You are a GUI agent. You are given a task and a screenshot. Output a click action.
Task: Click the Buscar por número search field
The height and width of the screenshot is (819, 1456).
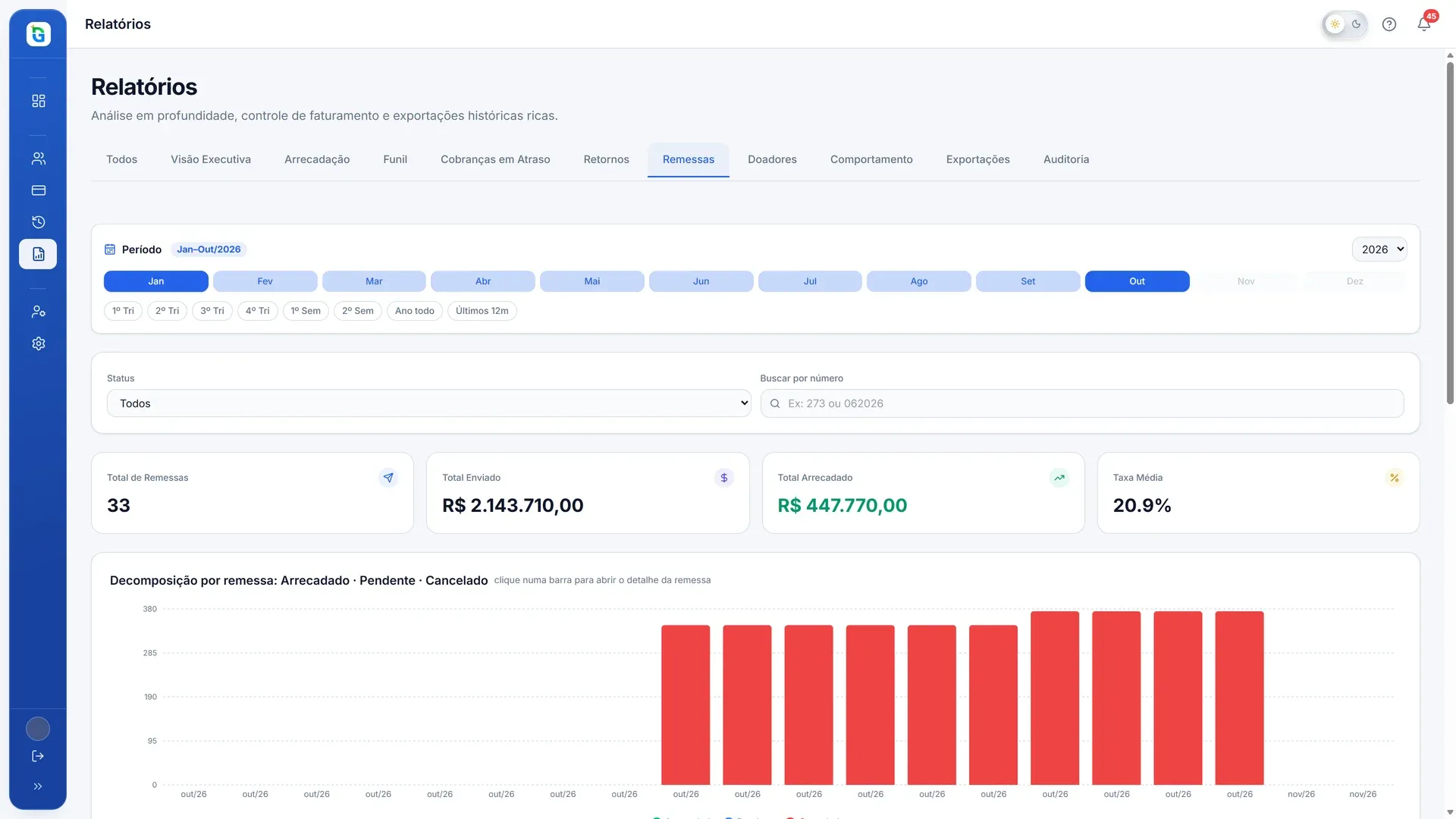(x=1082, y=403)
